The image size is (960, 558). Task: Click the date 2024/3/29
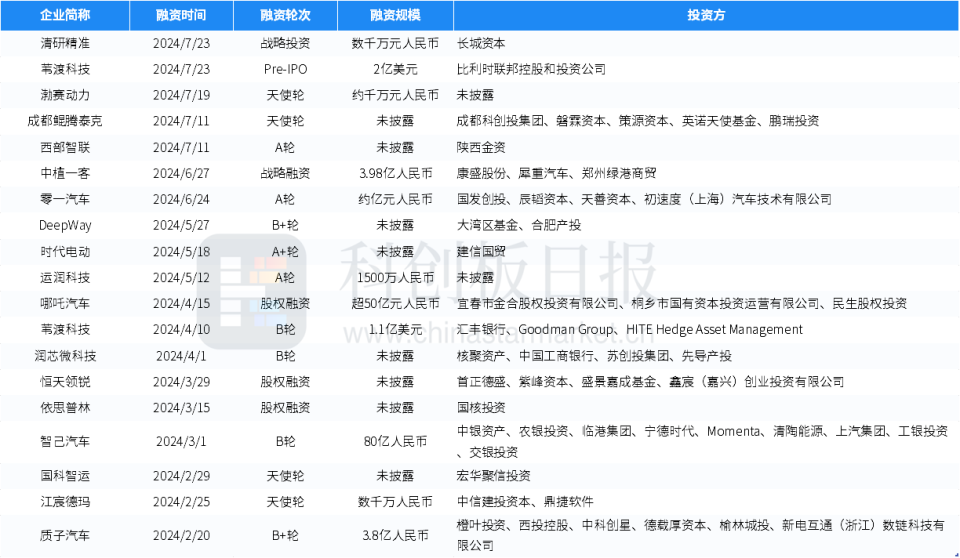click(x=181, y=382)
